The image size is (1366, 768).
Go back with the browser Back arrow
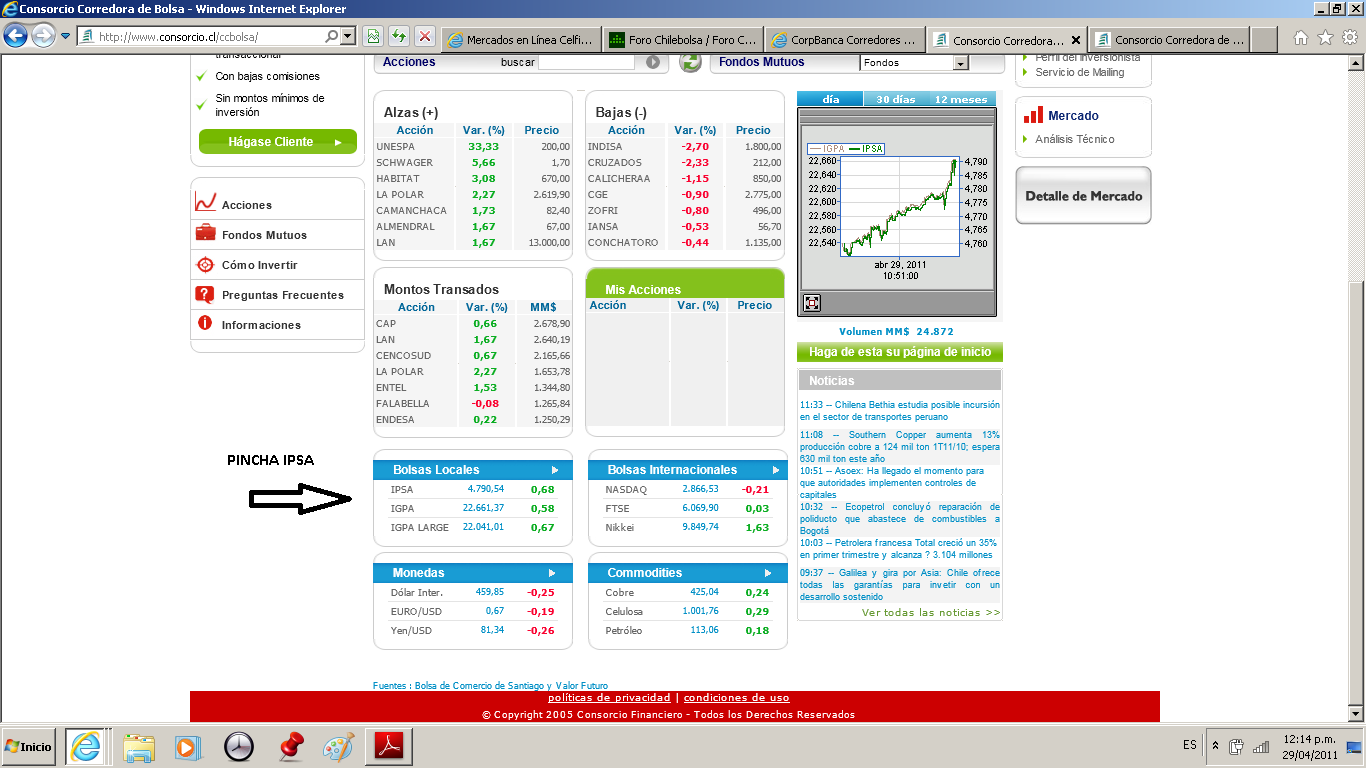16,37
